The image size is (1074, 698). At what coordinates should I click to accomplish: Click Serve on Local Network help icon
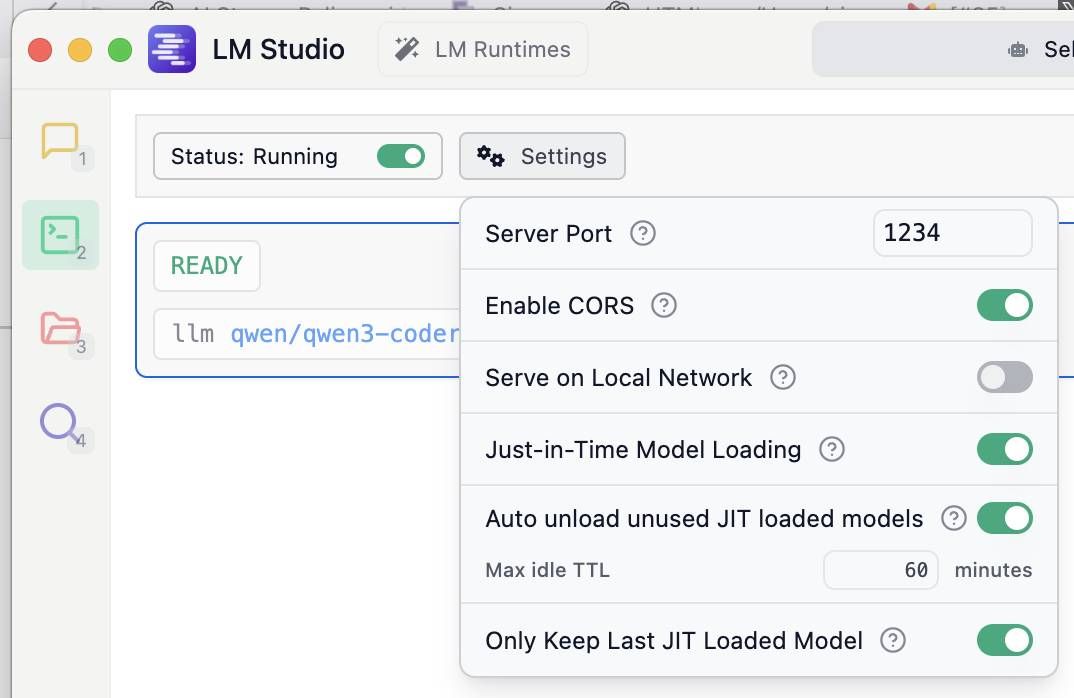tap(783, 378)
